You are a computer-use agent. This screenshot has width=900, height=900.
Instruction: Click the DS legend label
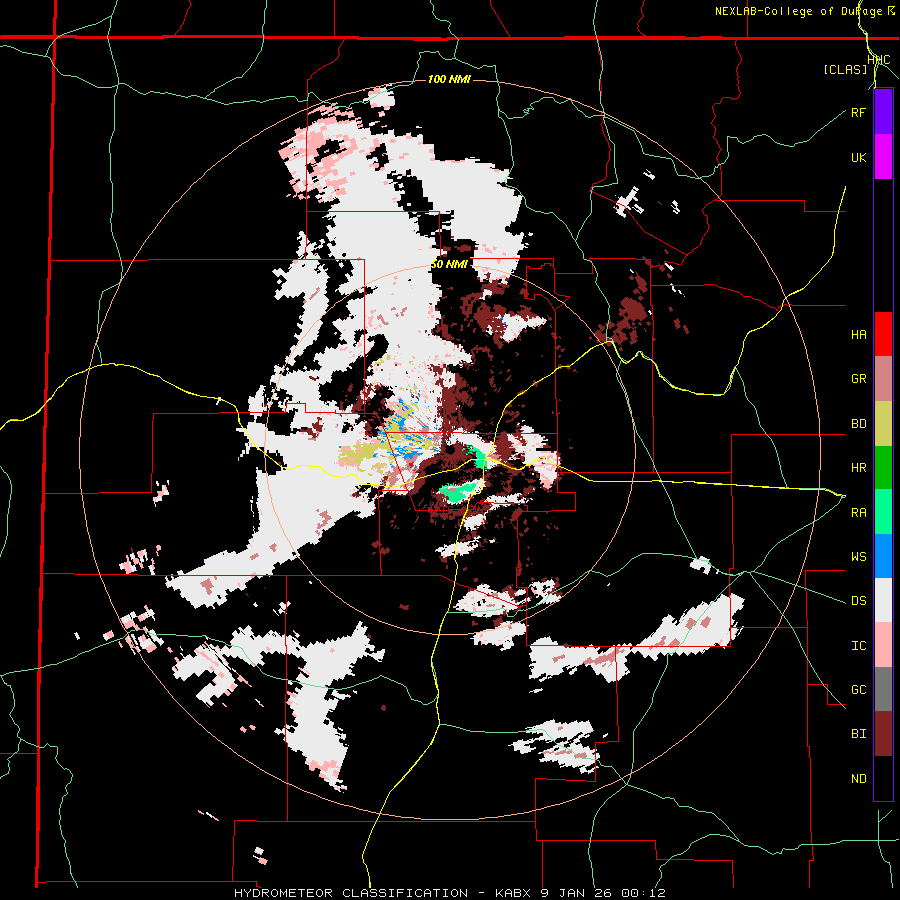coord(859,601)
